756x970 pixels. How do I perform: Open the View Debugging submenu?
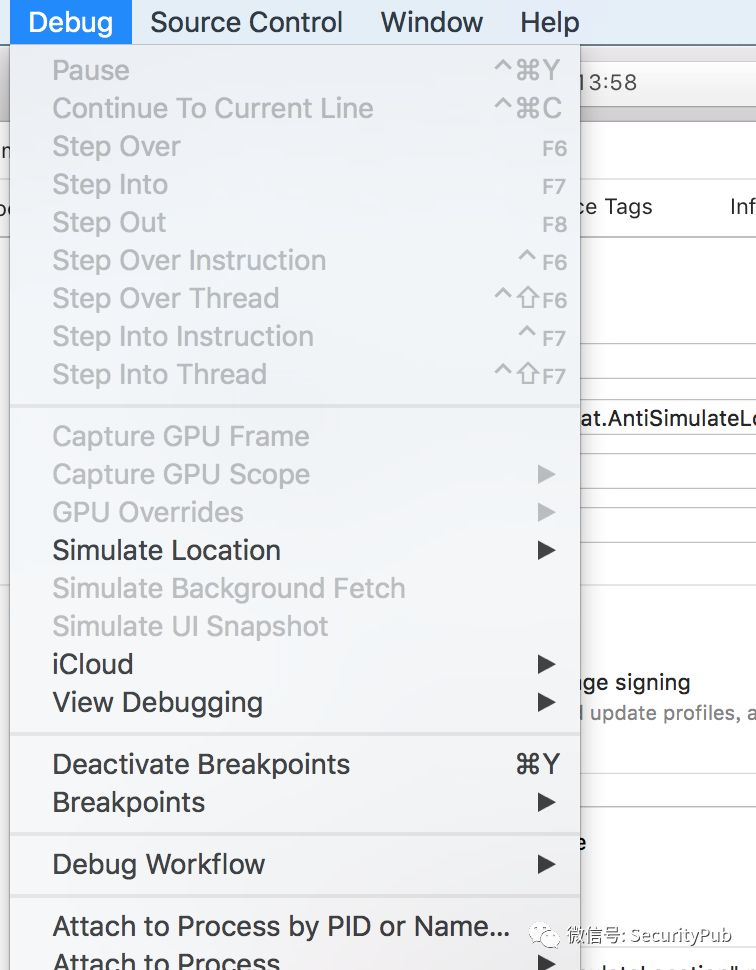coord(157,702)
